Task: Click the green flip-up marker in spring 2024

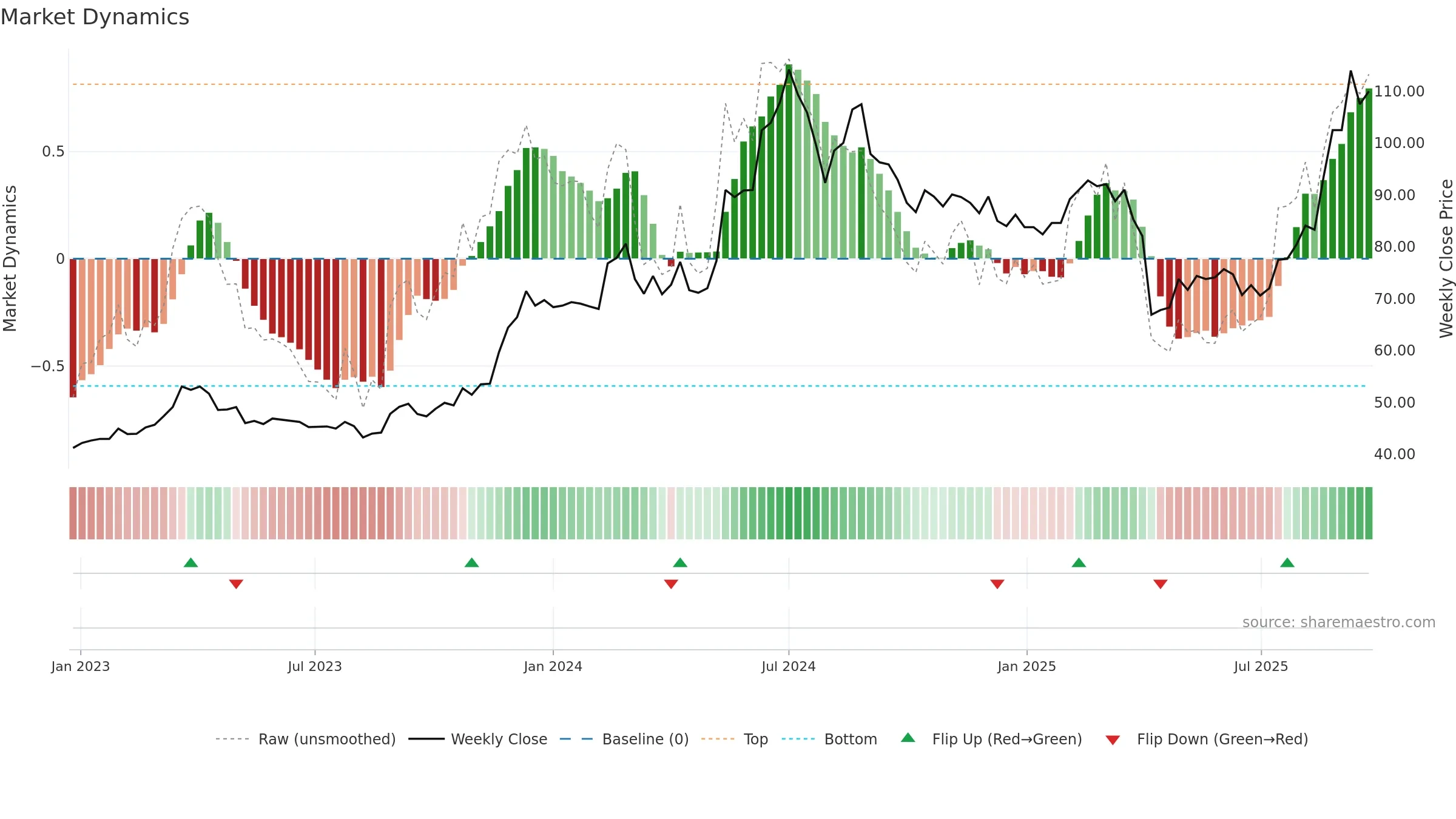Action: [x=680, y=562]
